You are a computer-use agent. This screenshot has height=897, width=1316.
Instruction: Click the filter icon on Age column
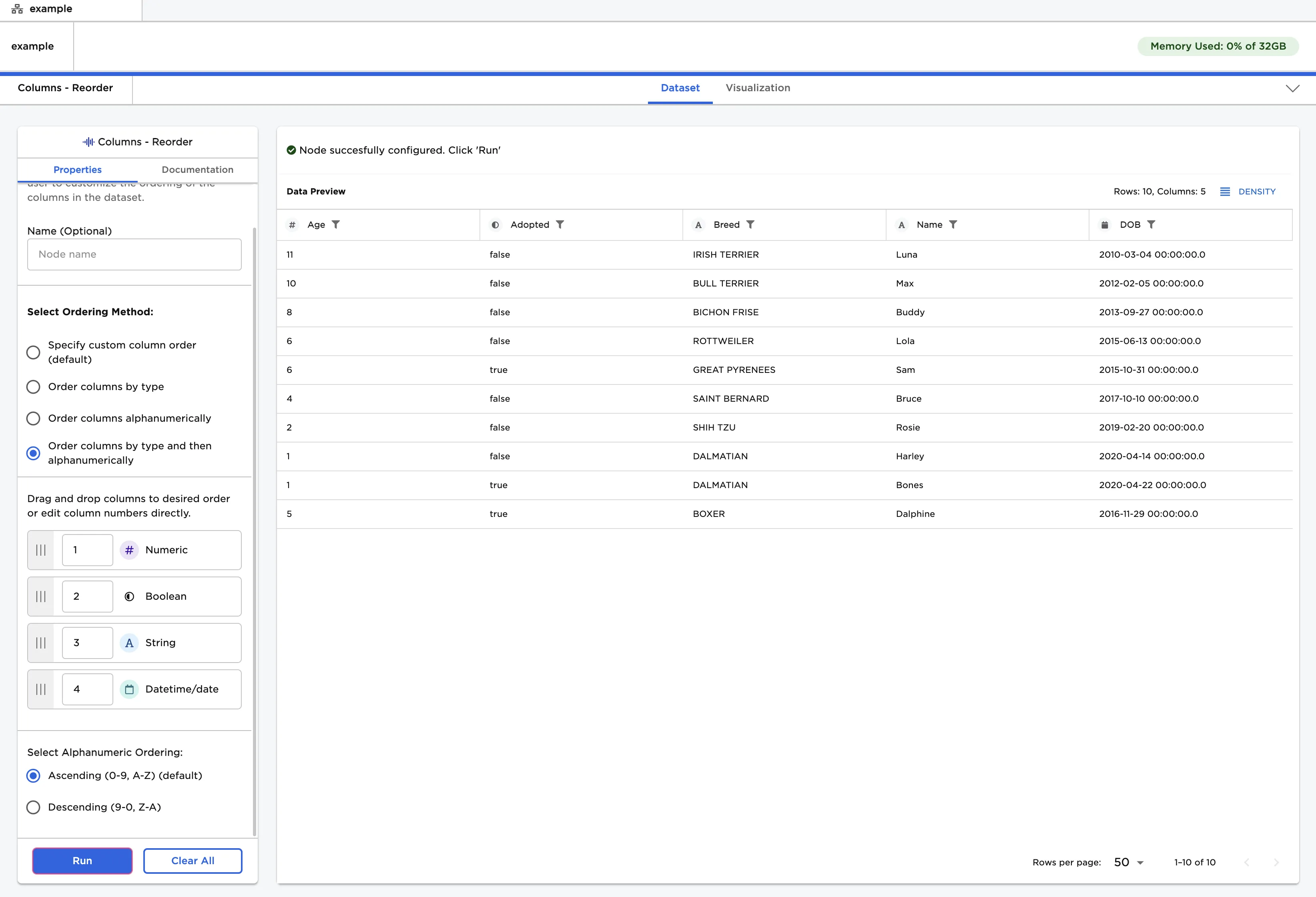(336, 225)
